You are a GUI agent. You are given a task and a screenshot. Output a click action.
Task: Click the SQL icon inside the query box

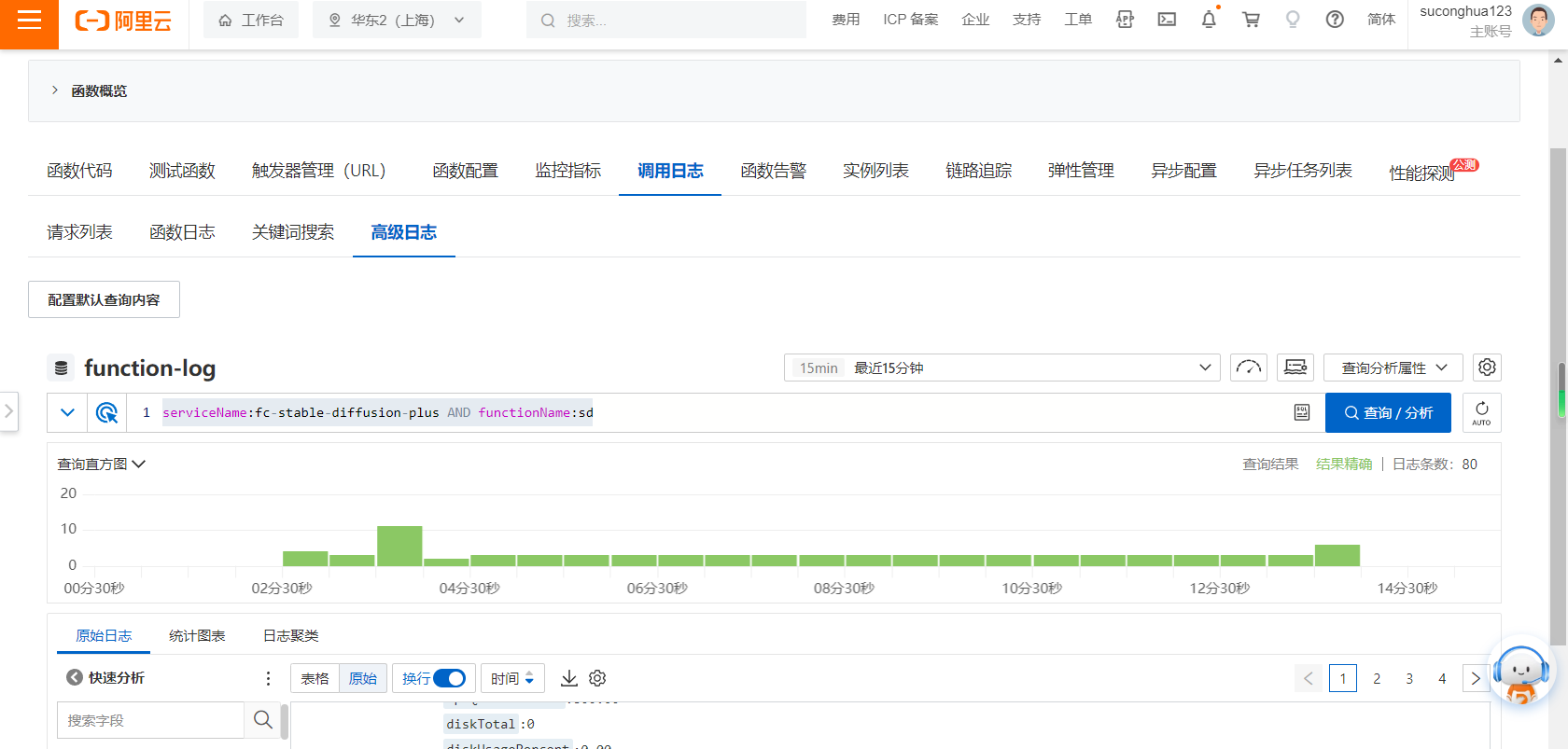pos(1302,412)
